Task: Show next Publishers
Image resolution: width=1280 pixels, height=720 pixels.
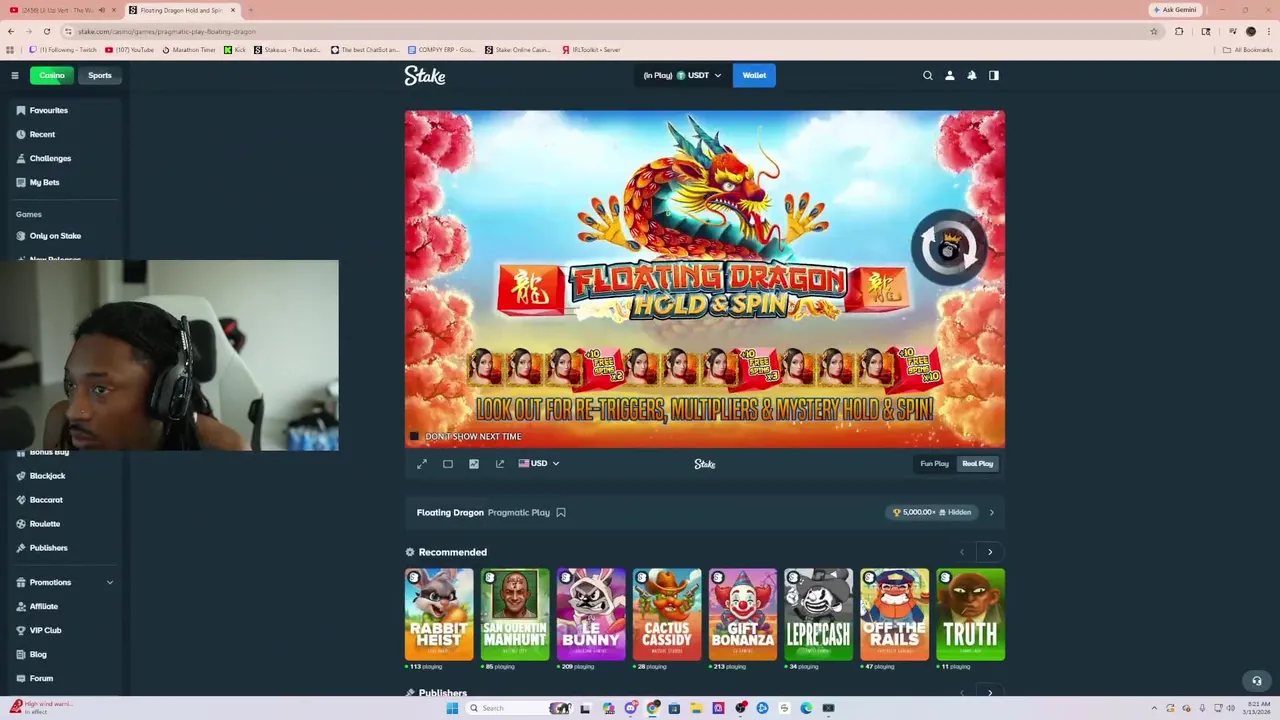Action: (x=990, y=692)
